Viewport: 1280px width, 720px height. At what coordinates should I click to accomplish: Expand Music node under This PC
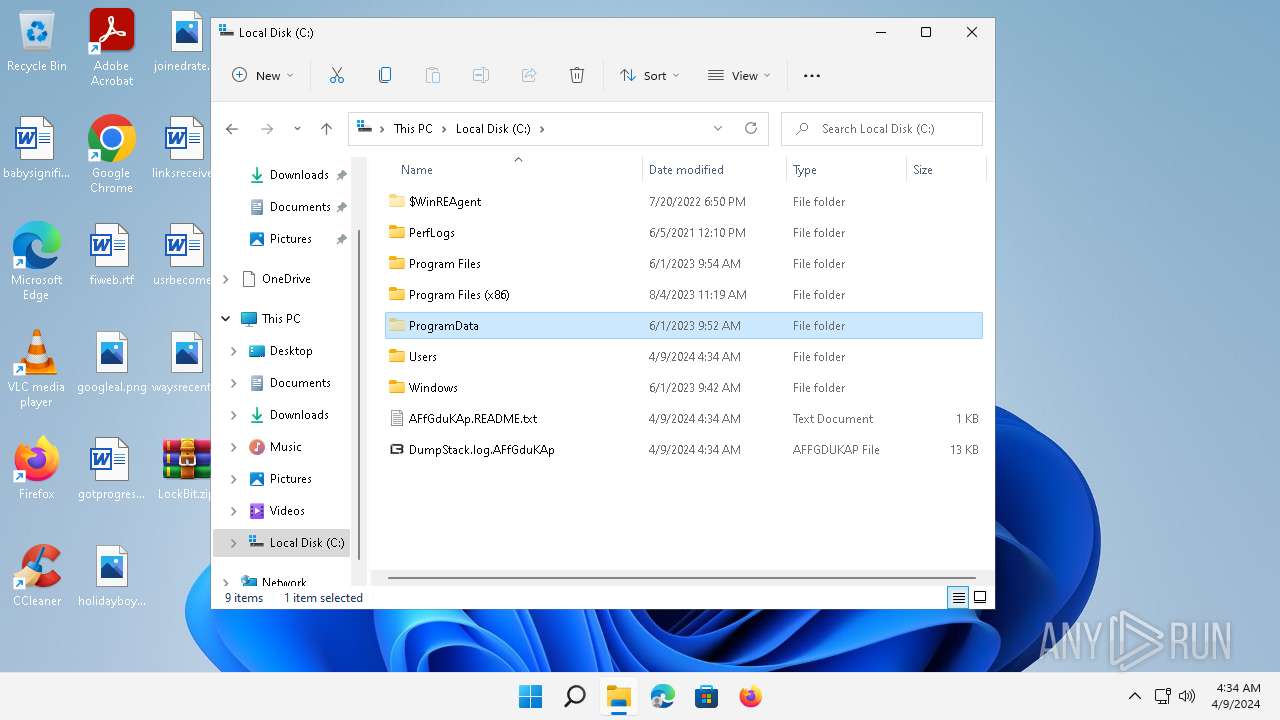coord(233,447)
